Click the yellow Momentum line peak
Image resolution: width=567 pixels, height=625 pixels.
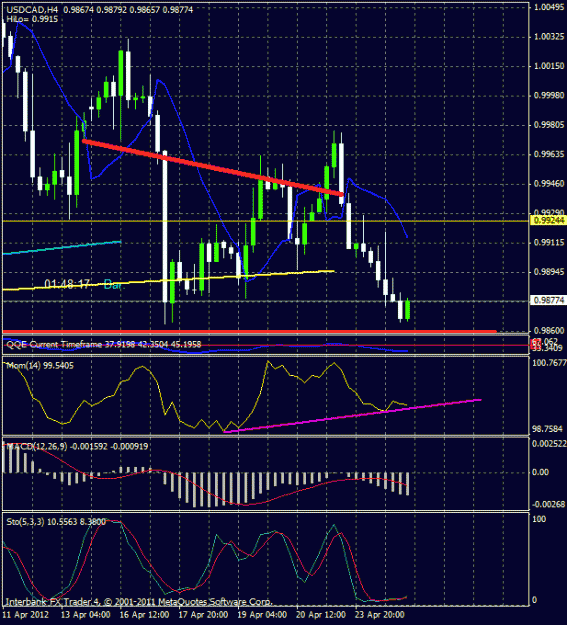click(268, 362)
